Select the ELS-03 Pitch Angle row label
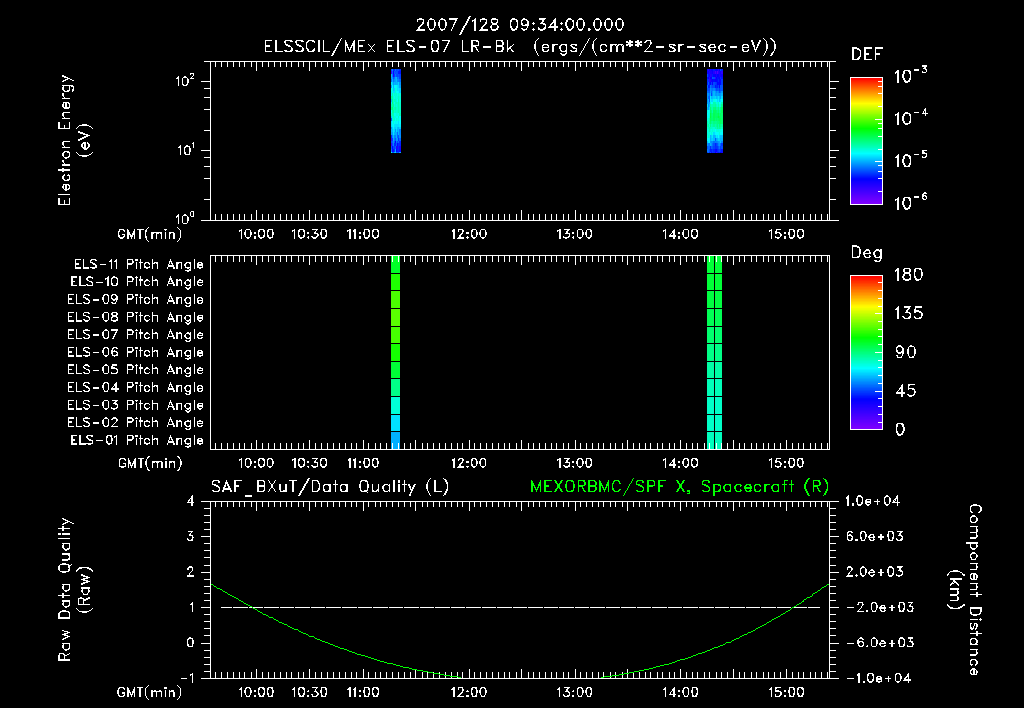1024x708 pixels. (x=136, y=406)
